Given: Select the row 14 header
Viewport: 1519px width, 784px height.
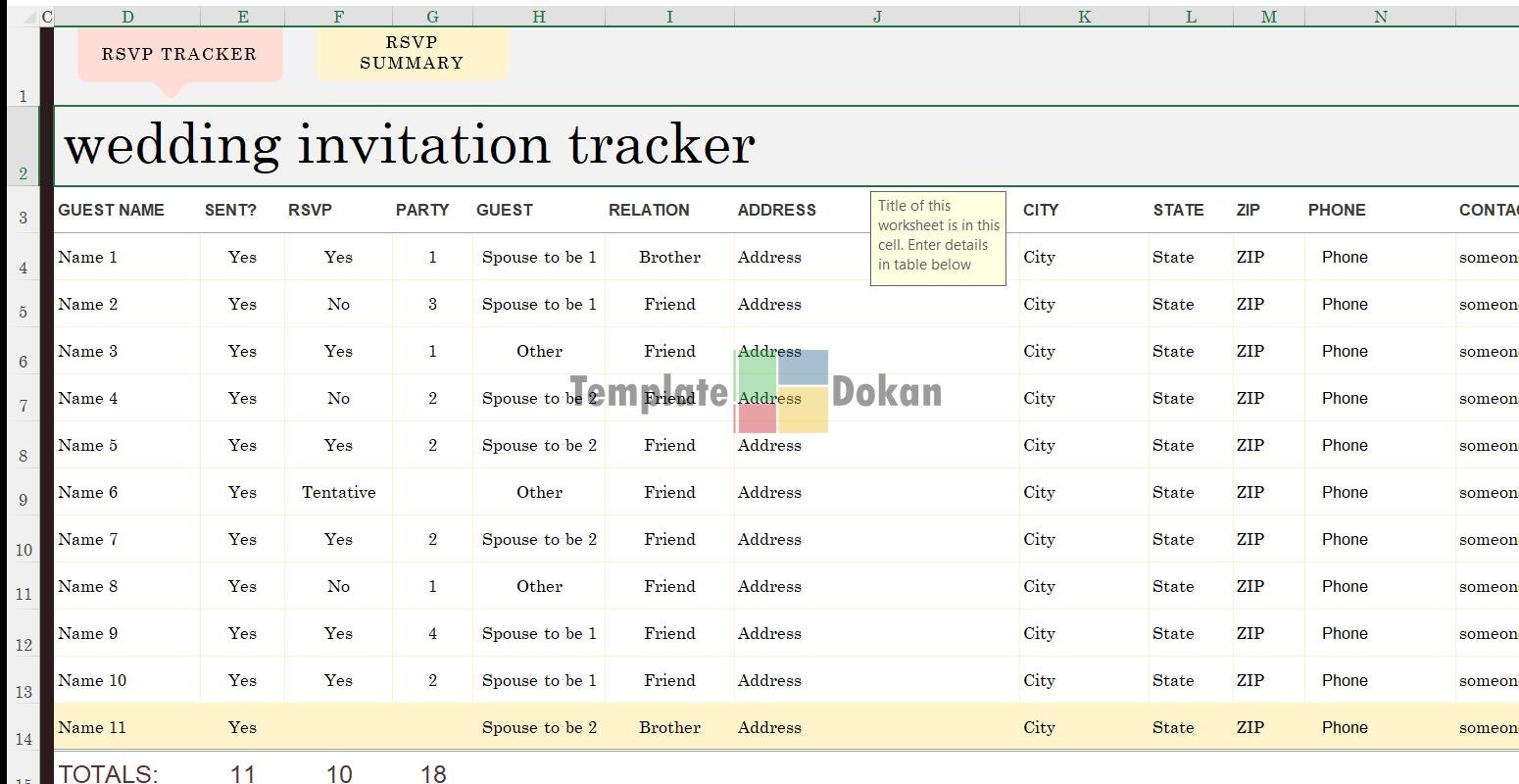Looking at the screenshot, I should 24,739.
